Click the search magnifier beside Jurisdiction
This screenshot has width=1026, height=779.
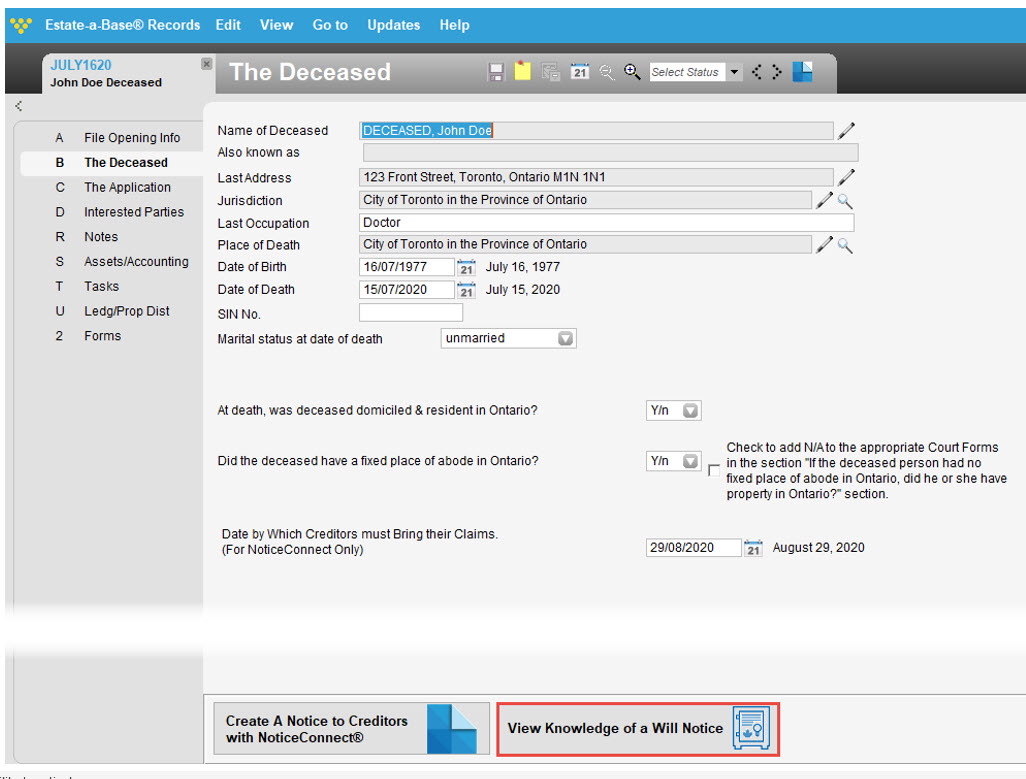(x=845, y=201)
